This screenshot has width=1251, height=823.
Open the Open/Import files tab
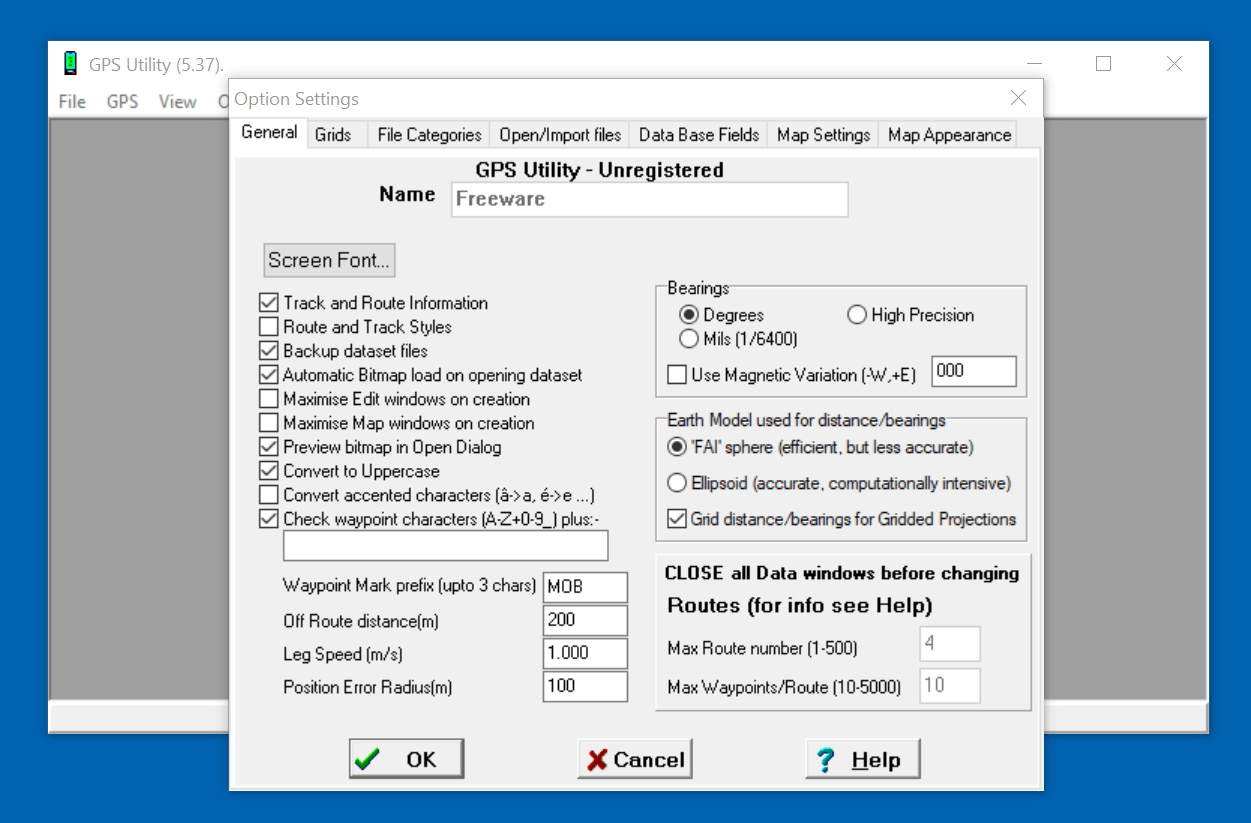560,135
